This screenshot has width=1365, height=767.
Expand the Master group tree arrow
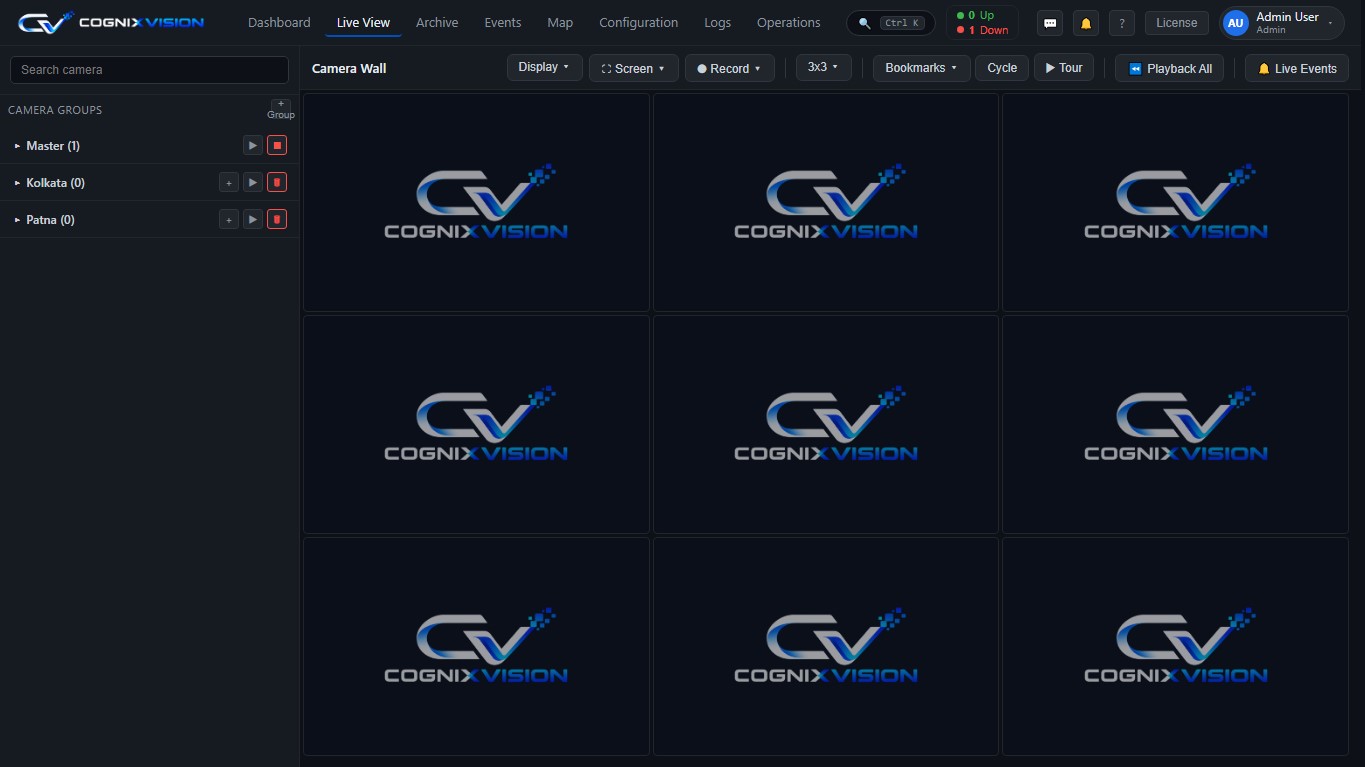pyautogui.click(x=17, y=146)
